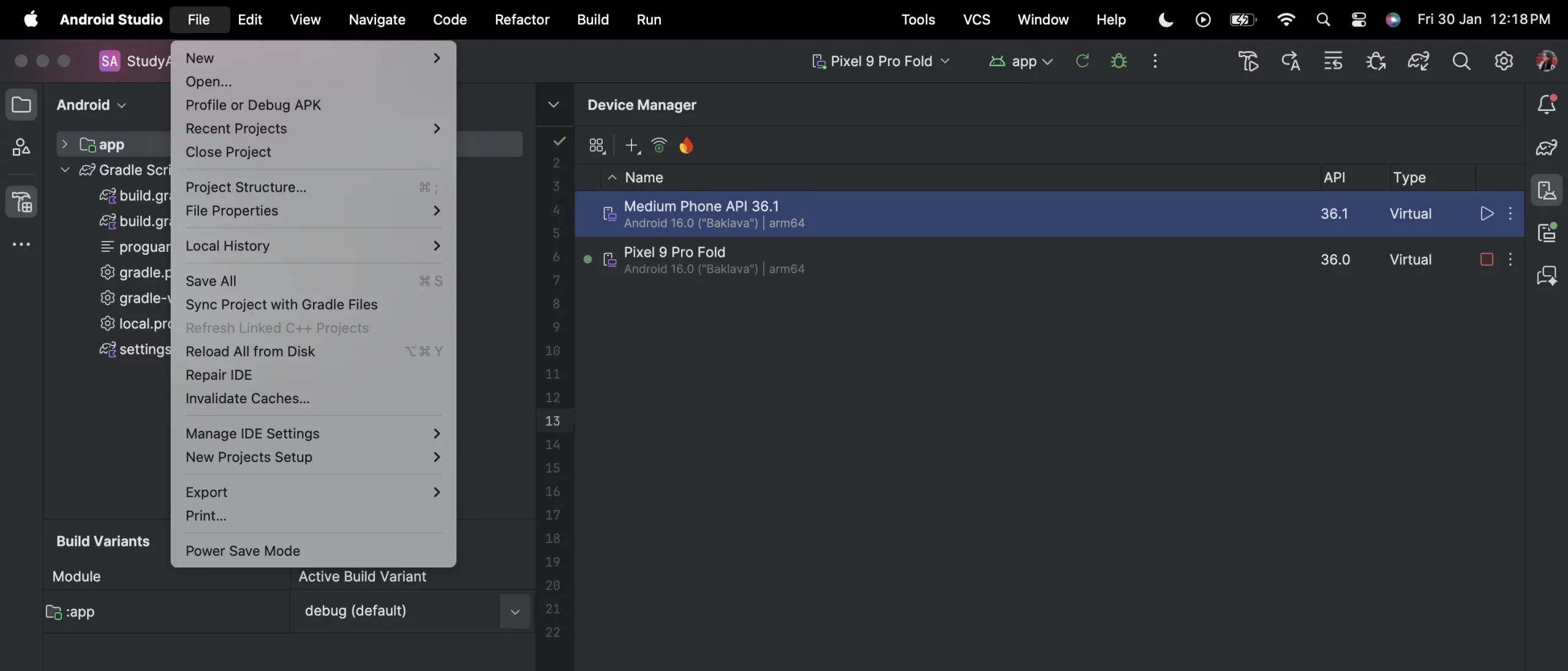This screenshot has width=1568, height=671.
Task: Add a new device in Device Manager
Action: tap(631, 146)
